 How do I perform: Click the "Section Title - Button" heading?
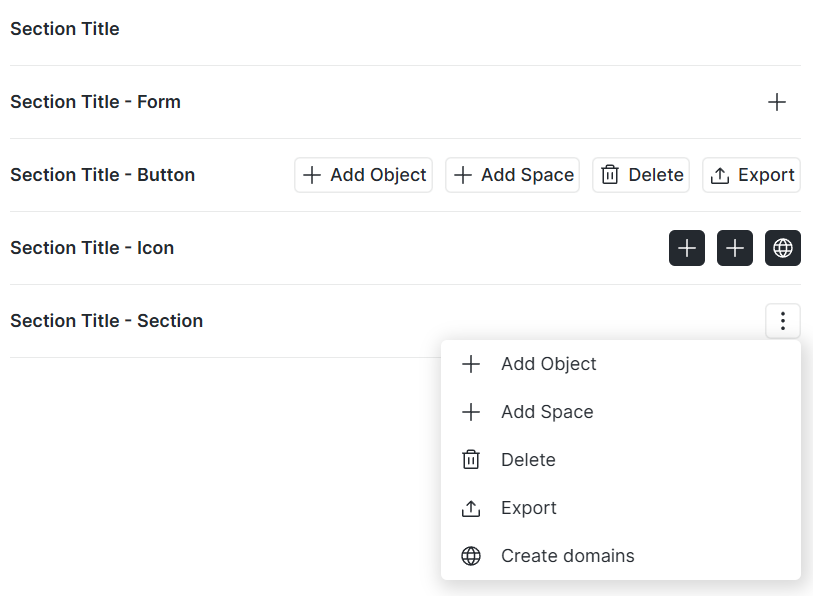tap(102, 175)
